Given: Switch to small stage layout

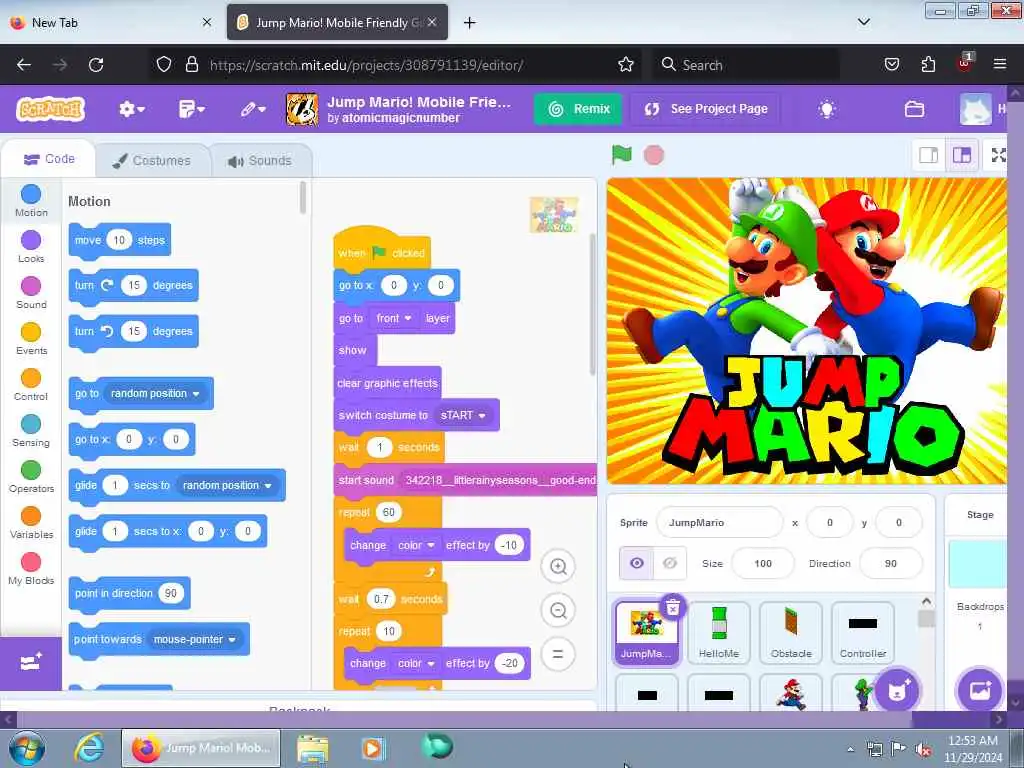Looking at the screenshot, I should (x=929, y=155).
